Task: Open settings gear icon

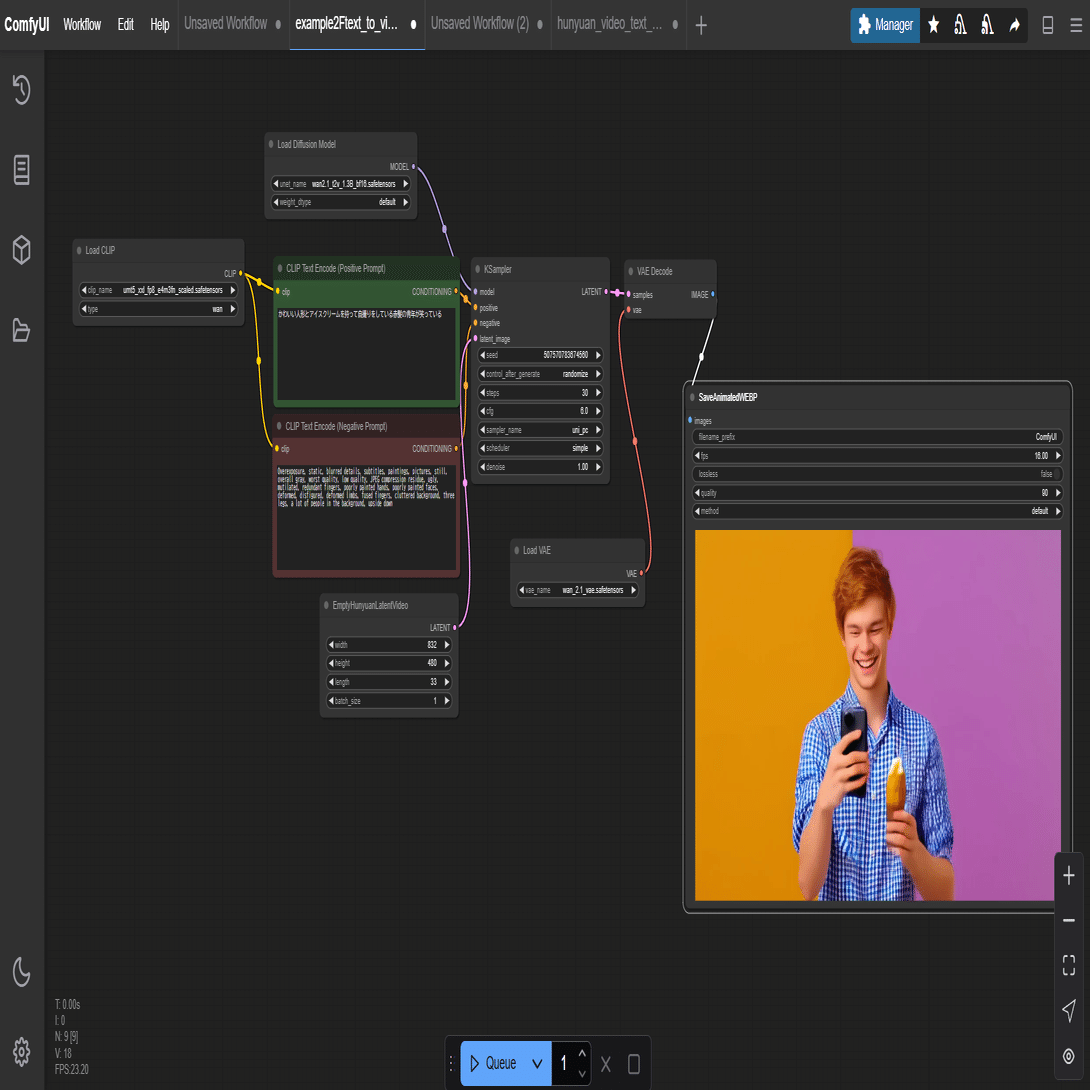Action: (22, 1052)
